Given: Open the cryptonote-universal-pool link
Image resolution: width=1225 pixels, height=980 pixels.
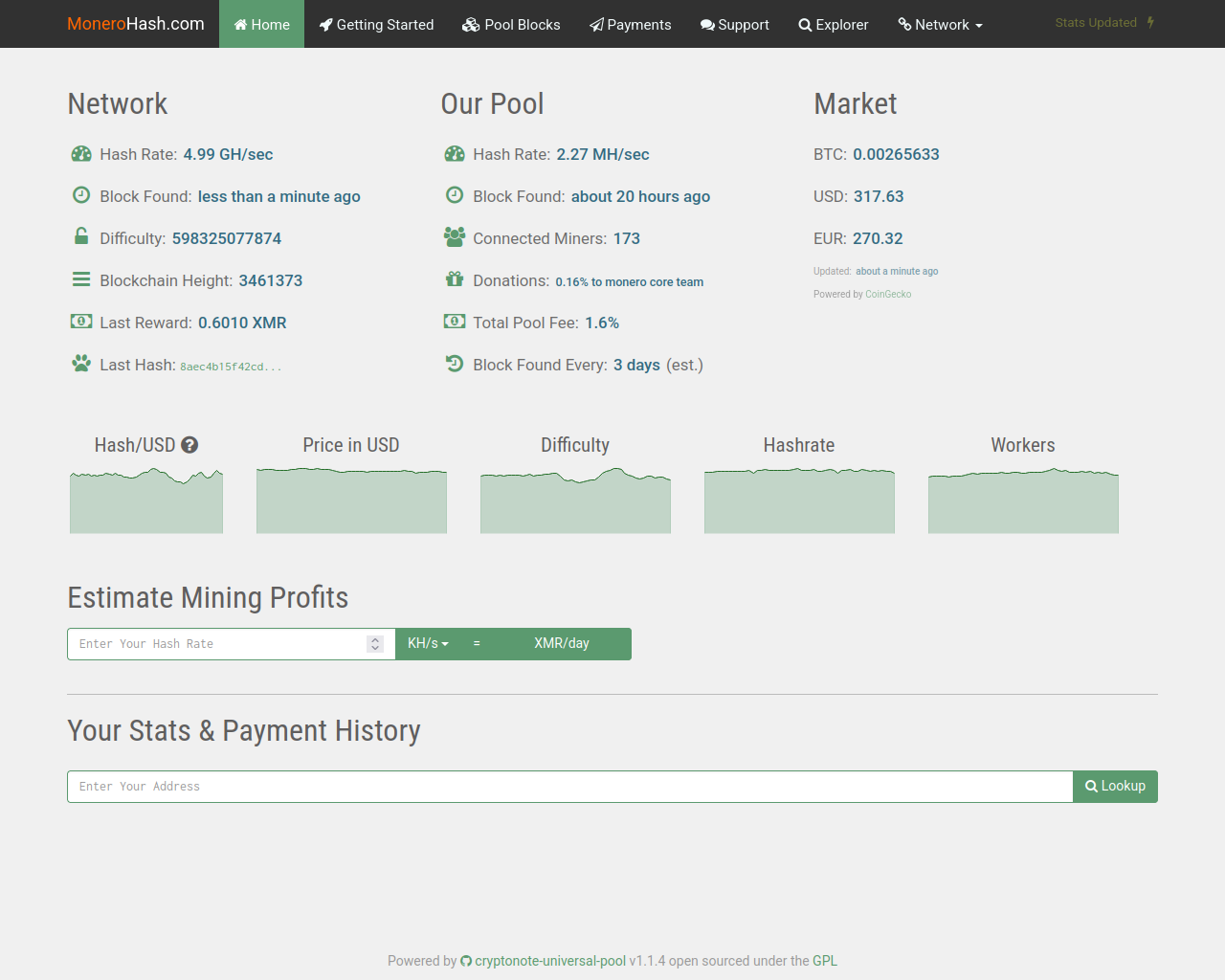Looking at the screenshot, I should pyautogui.click(x=550, y=961).
